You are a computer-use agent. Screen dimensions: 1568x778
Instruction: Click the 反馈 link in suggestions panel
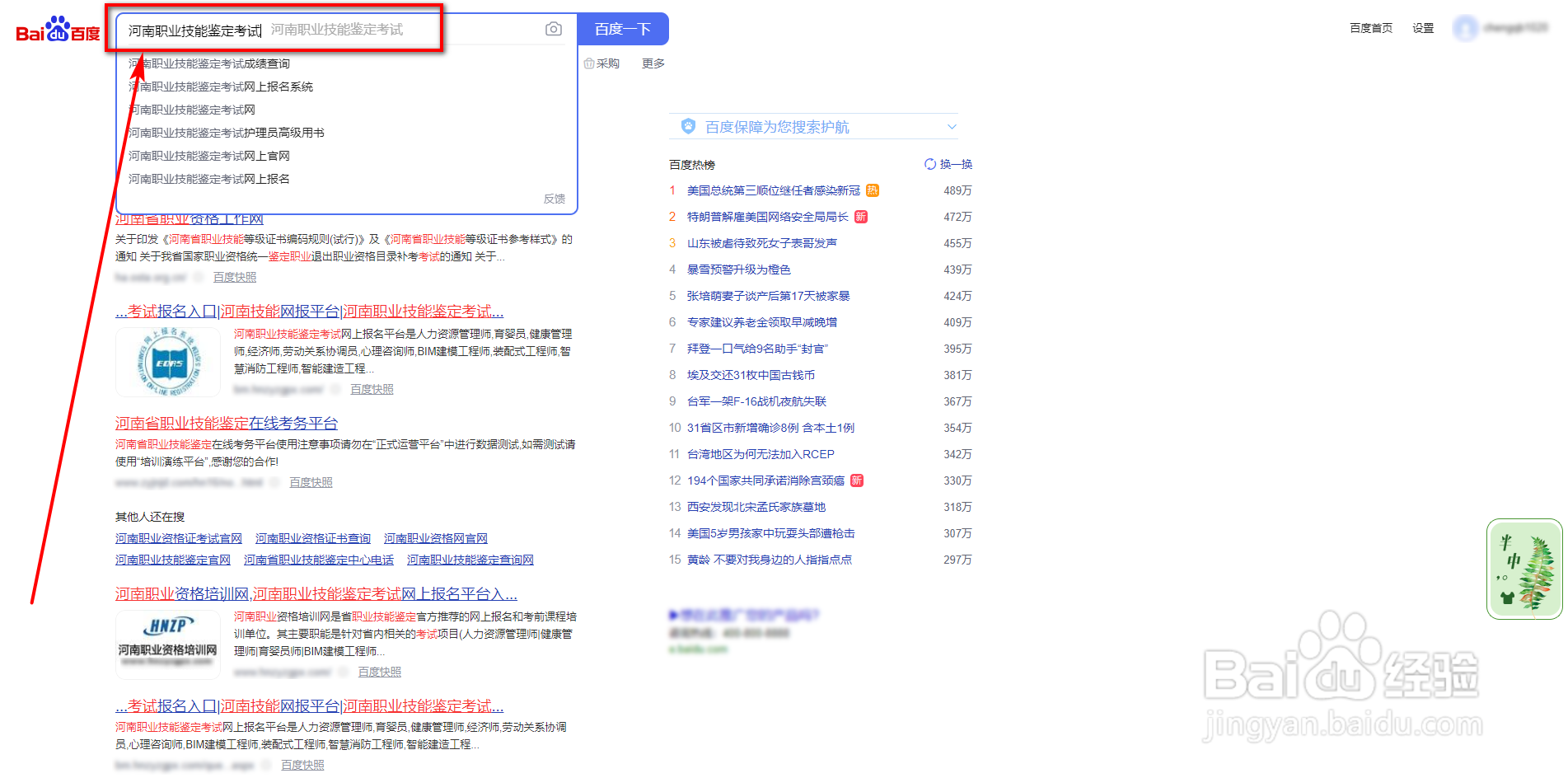click(x=555, y=199)
